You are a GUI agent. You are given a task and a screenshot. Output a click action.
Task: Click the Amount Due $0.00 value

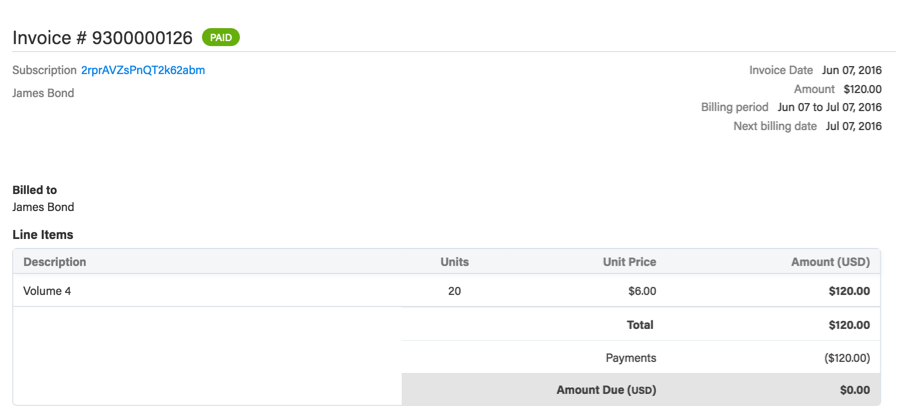coord(853,390)
